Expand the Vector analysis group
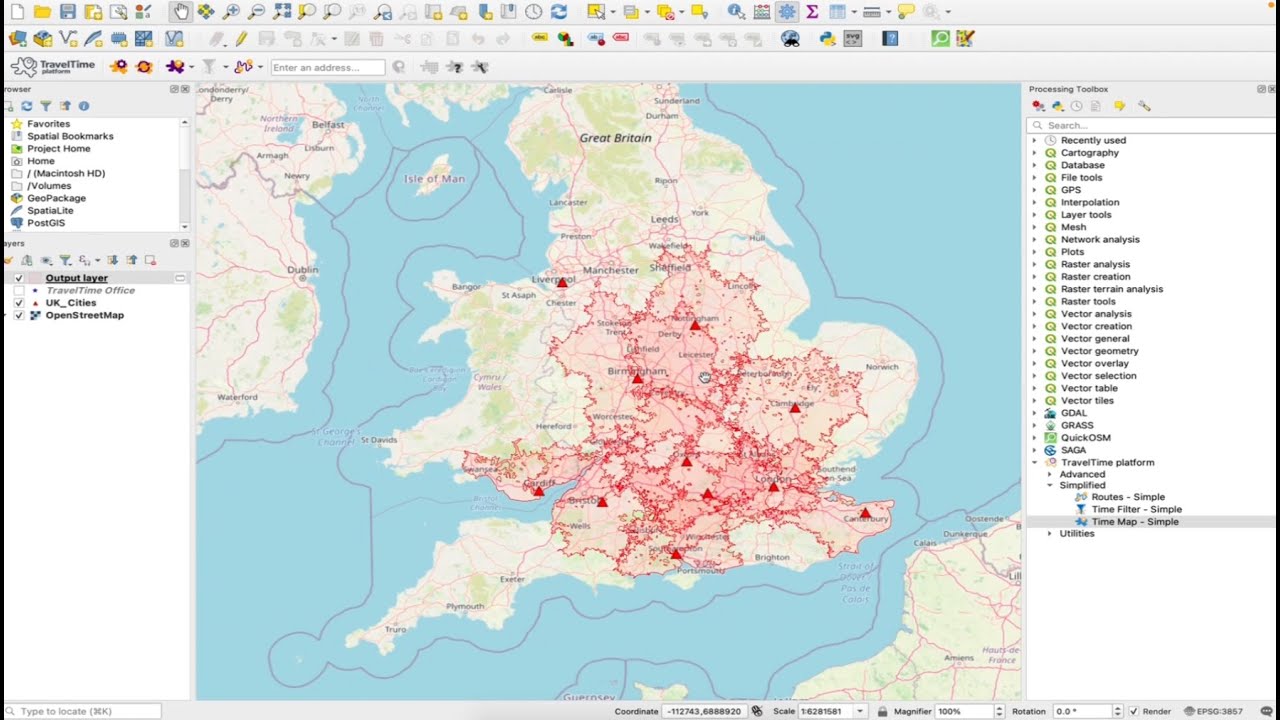The height and width of the screenshot is (720, 1280). point(1035,314)
